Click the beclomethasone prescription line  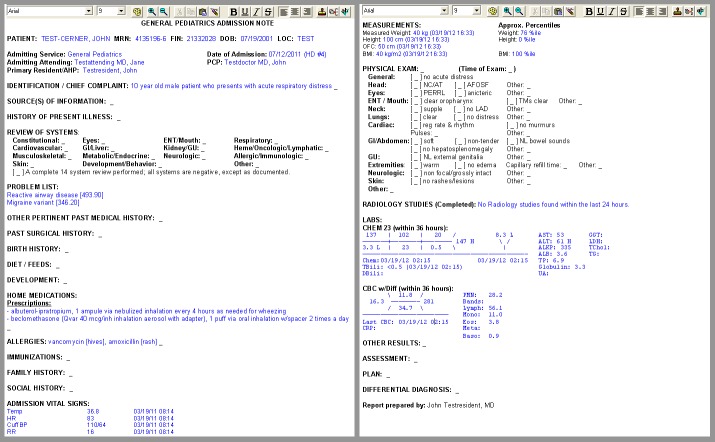pyautogui.click(x=178, y=319)
